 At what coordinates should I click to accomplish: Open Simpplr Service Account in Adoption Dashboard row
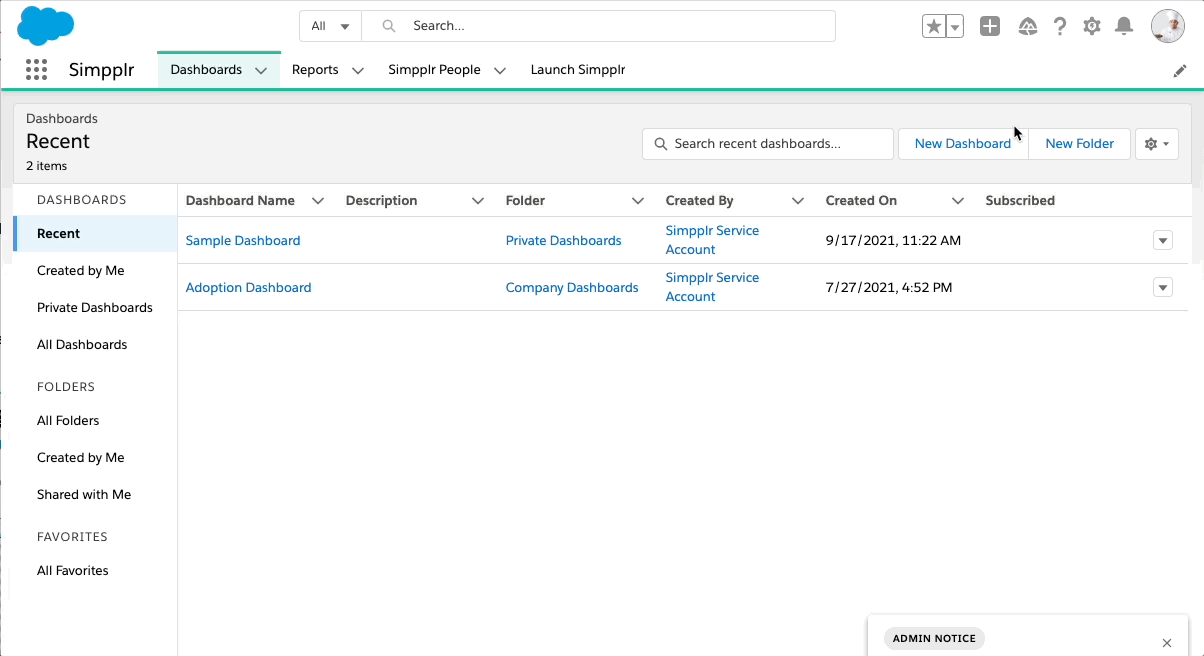point(712,287)
